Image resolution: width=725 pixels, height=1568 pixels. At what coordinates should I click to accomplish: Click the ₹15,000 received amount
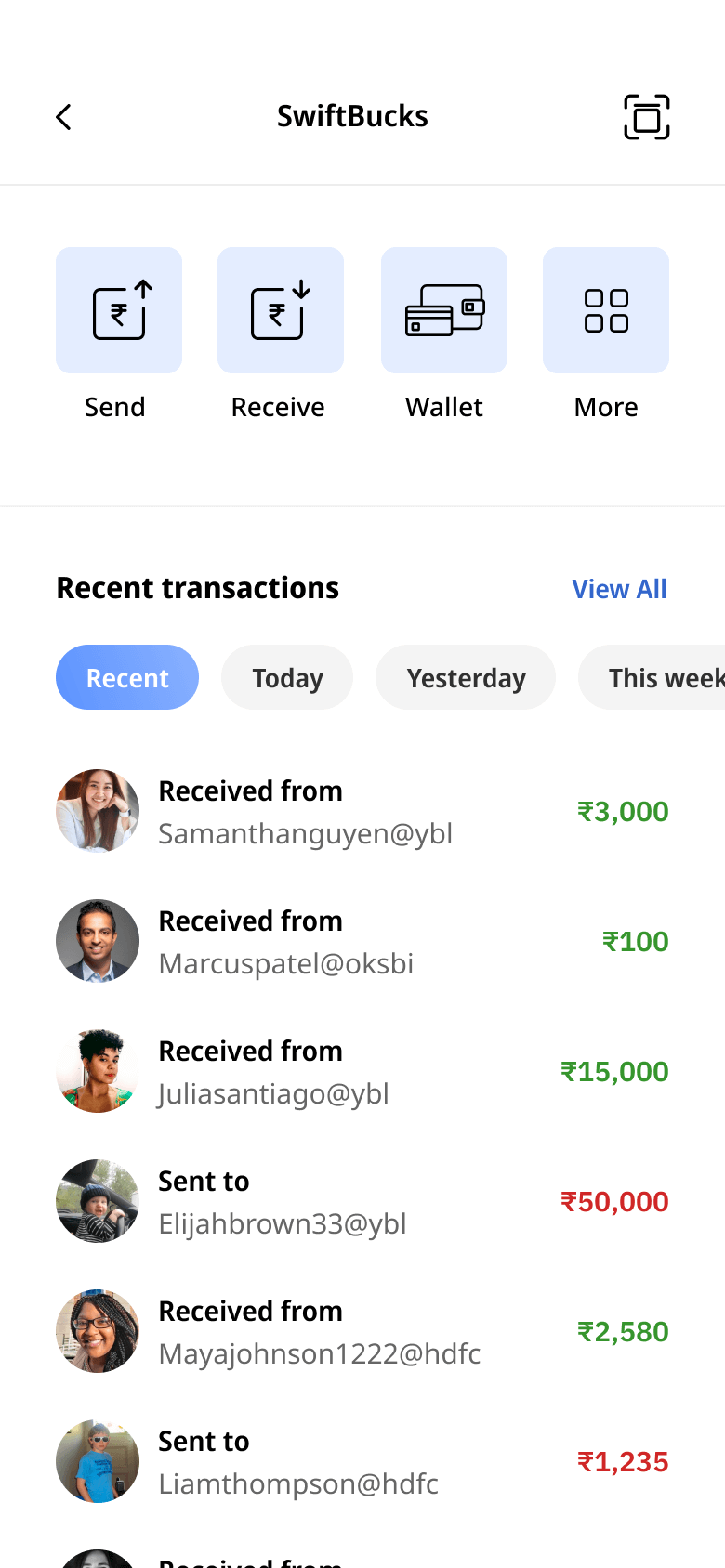pyautogui.click(x=614, y=1072)
